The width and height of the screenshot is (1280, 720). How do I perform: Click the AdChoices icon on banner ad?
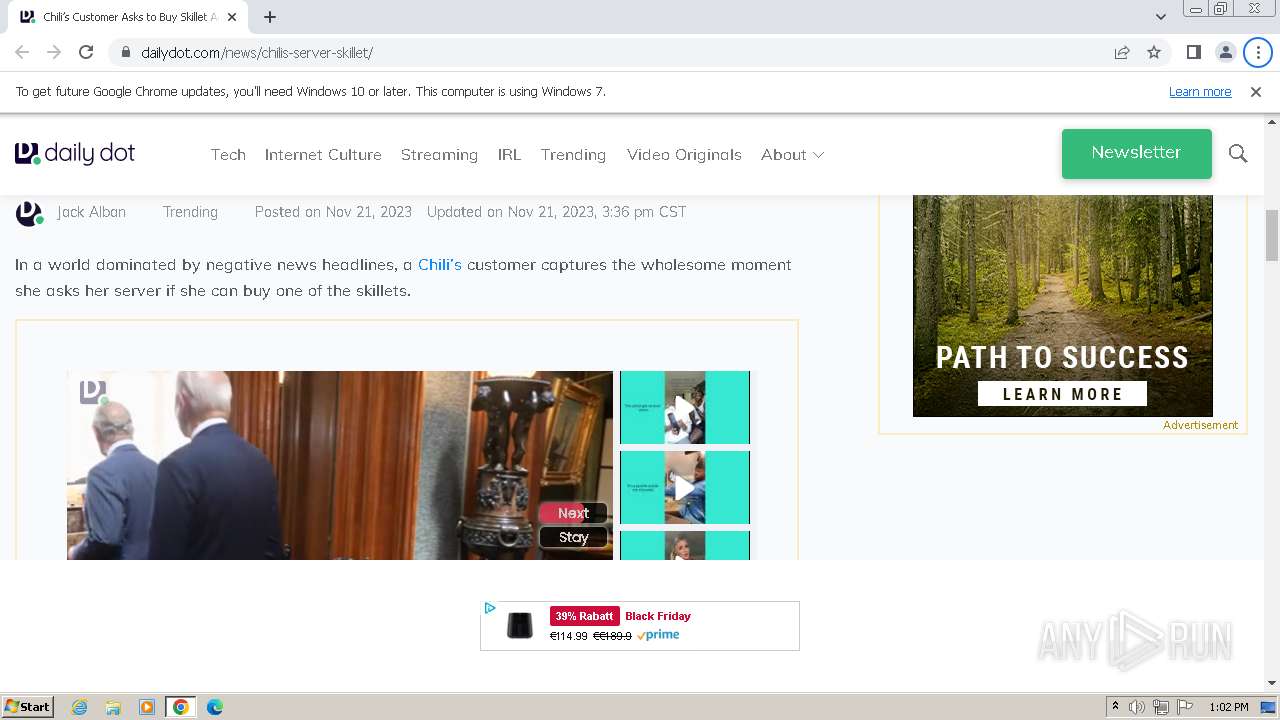[490, 608]
